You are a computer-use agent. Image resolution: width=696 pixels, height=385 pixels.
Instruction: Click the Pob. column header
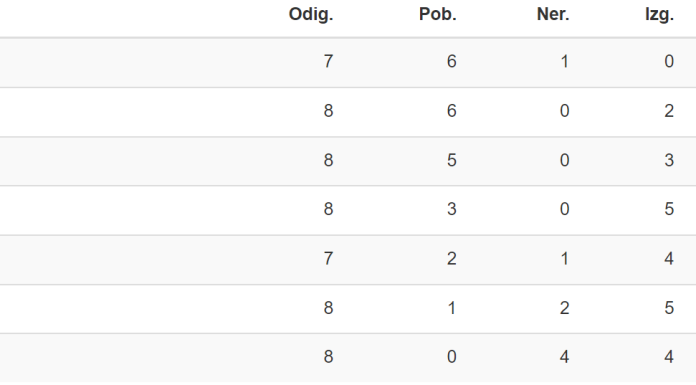pos(437,15)
